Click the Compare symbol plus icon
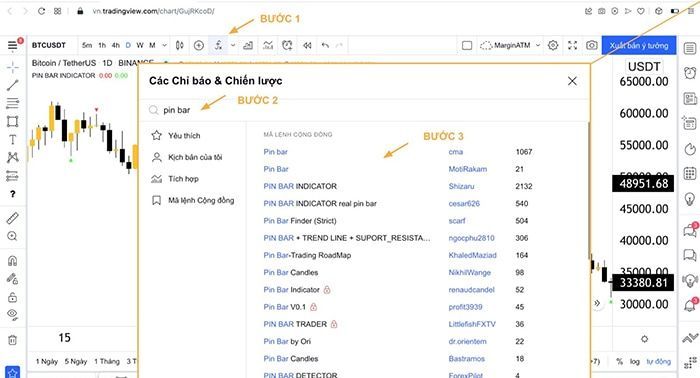 click(199, 45)
